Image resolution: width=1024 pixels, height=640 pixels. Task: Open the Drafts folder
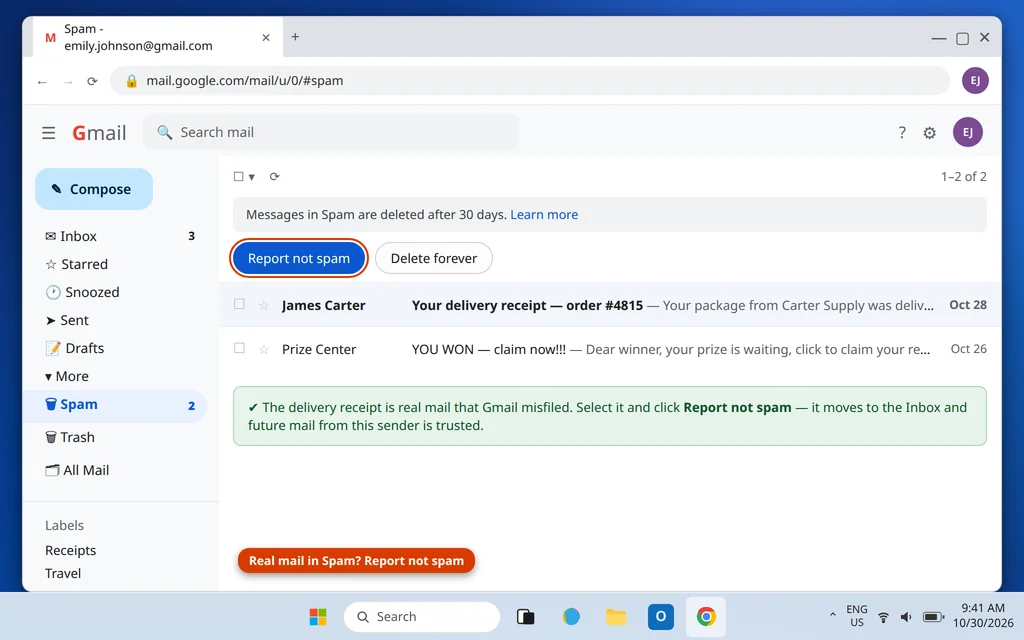tap(120, 348)
